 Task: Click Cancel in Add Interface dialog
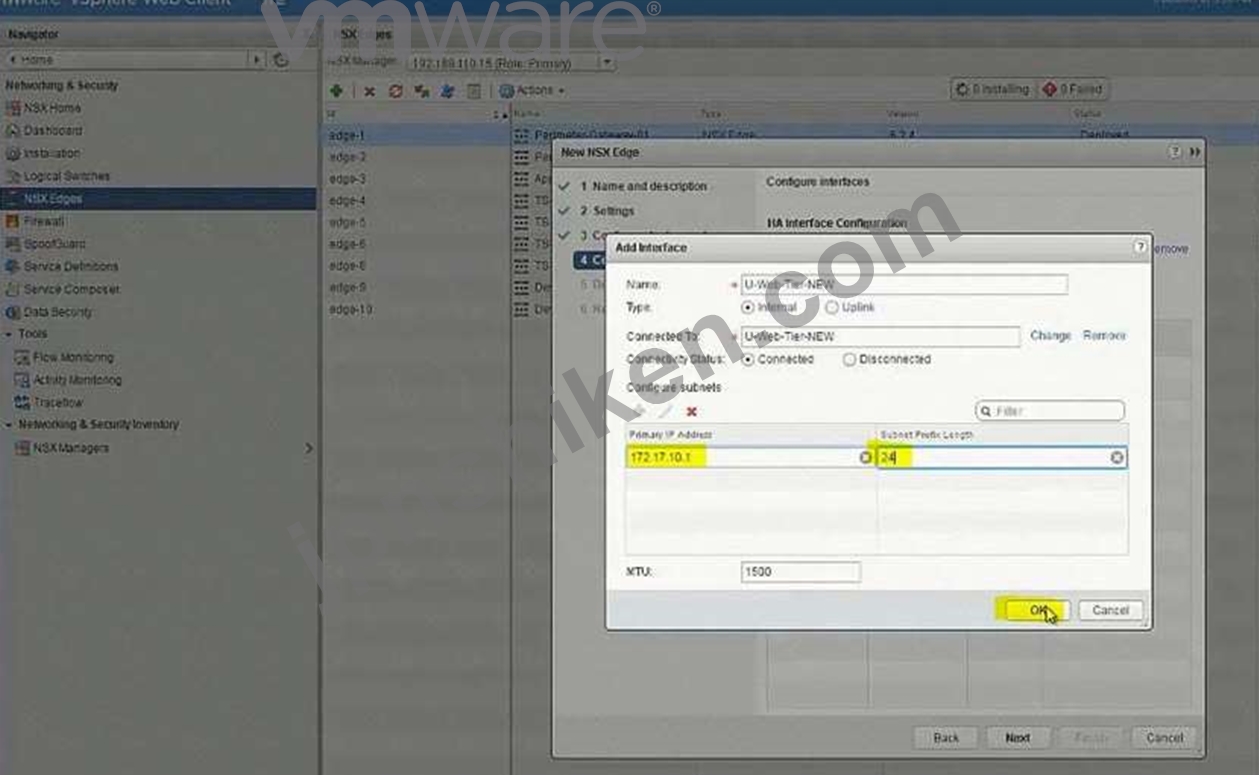click(x=1110, y=610)
